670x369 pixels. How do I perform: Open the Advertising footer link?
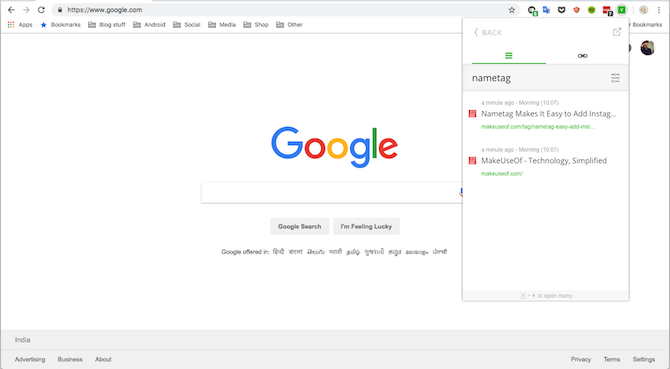30,360
